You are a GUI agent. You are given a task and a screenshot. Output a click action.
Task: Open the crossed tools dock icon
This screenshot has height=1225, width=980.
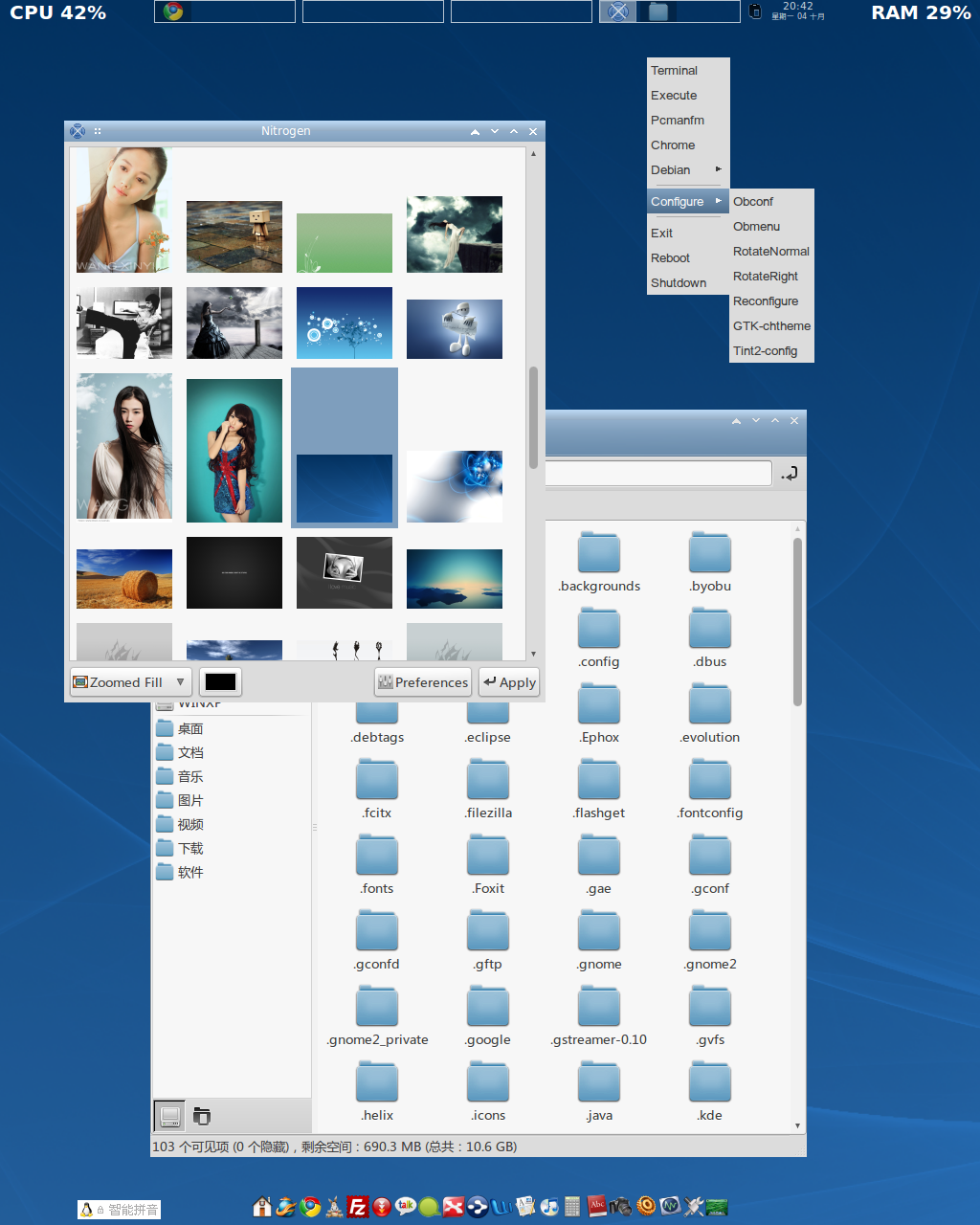pyautogui.click(x=694, y=1207)
